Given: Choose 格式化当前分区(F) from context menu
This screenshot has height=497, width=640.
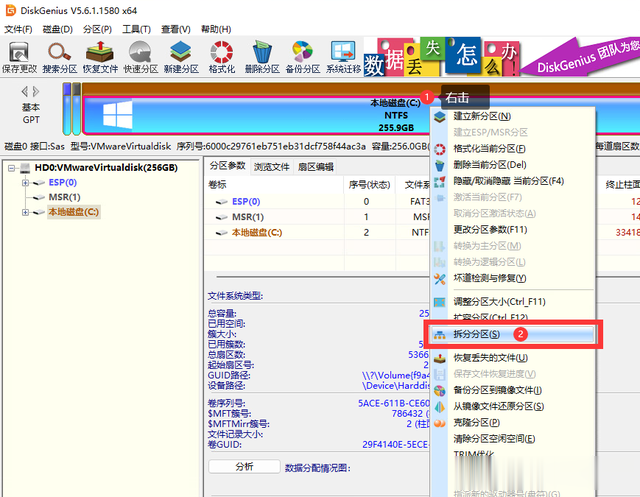Looking at the screenshot, I should (x=513, y=149).
